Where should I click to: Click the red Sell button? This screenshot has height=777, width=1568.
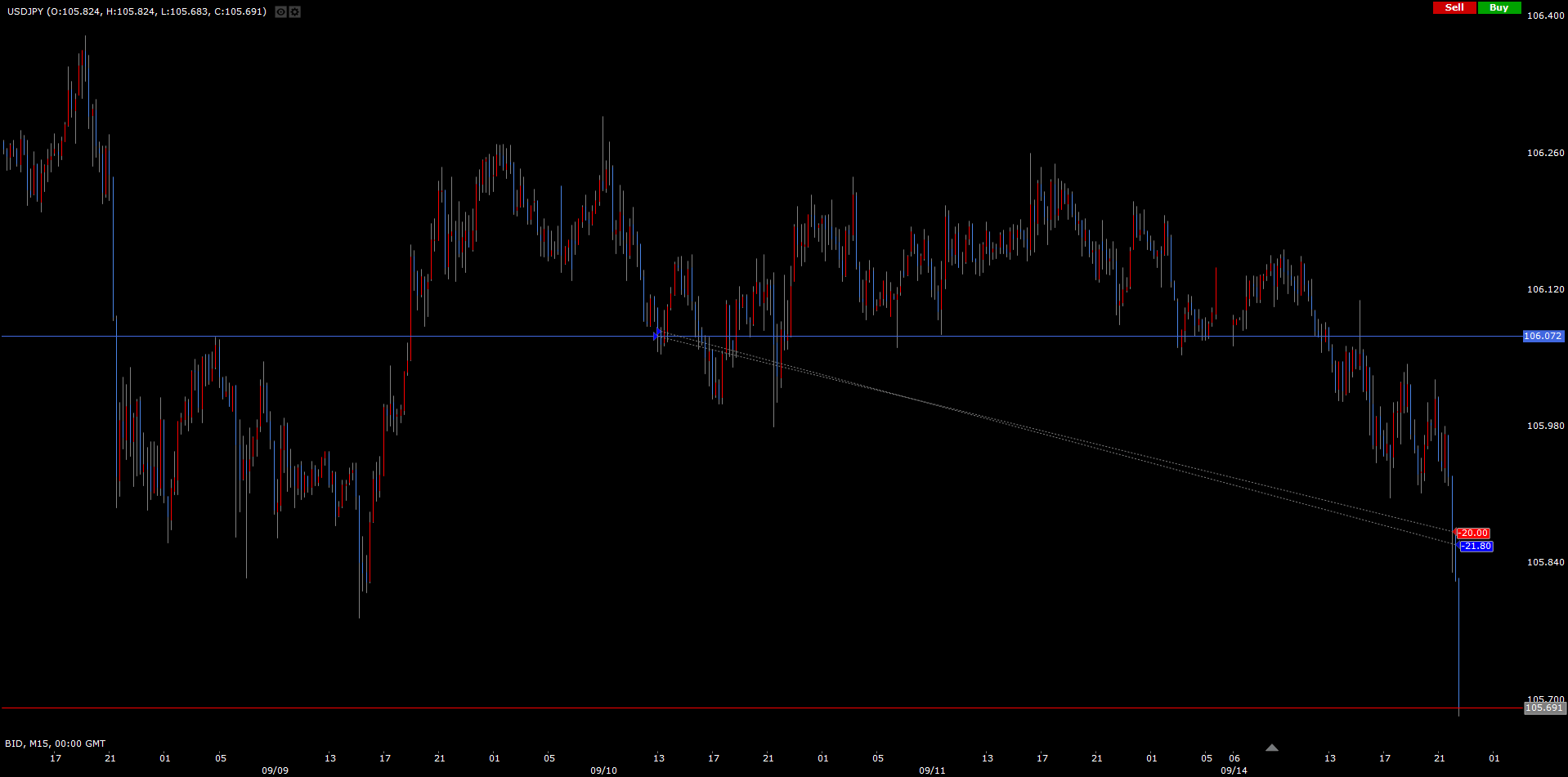point(1454,7)
